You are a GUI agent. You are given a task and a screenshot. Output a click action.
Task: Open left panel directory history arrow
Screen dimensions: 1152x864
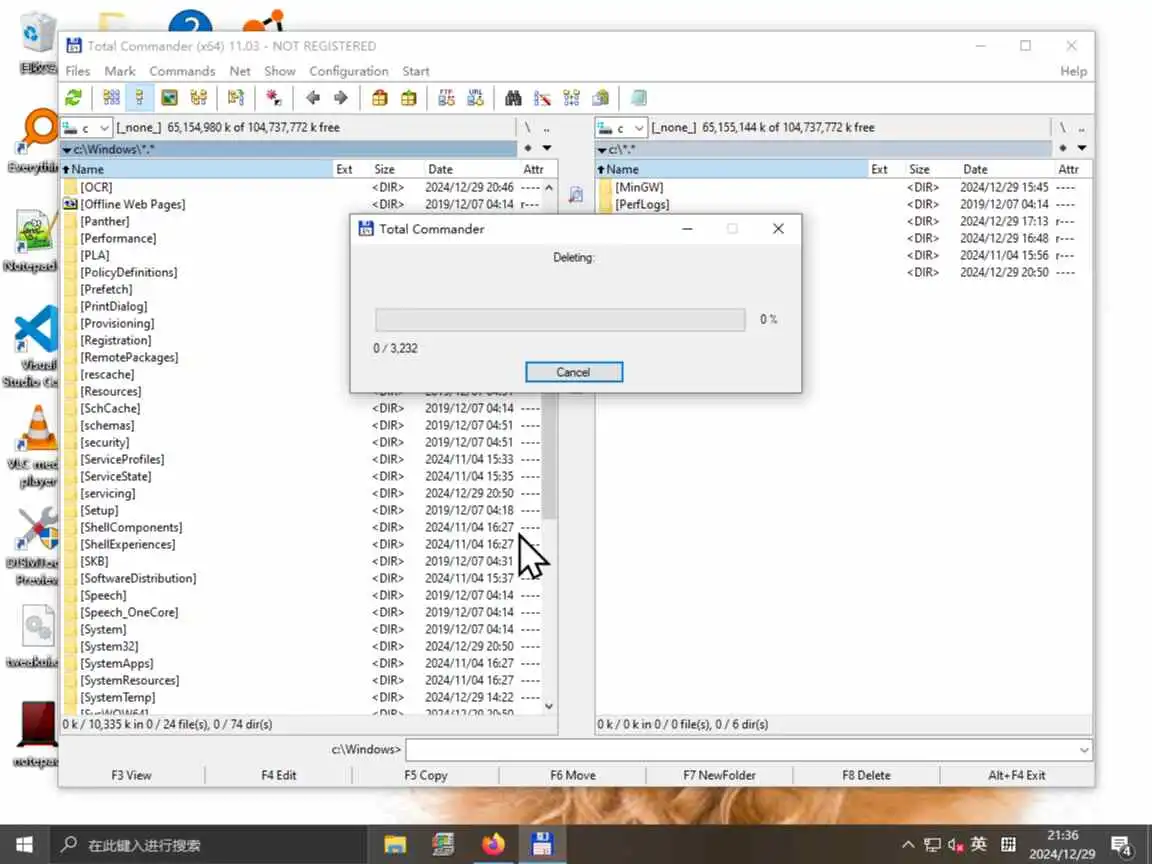click(547, 148)
